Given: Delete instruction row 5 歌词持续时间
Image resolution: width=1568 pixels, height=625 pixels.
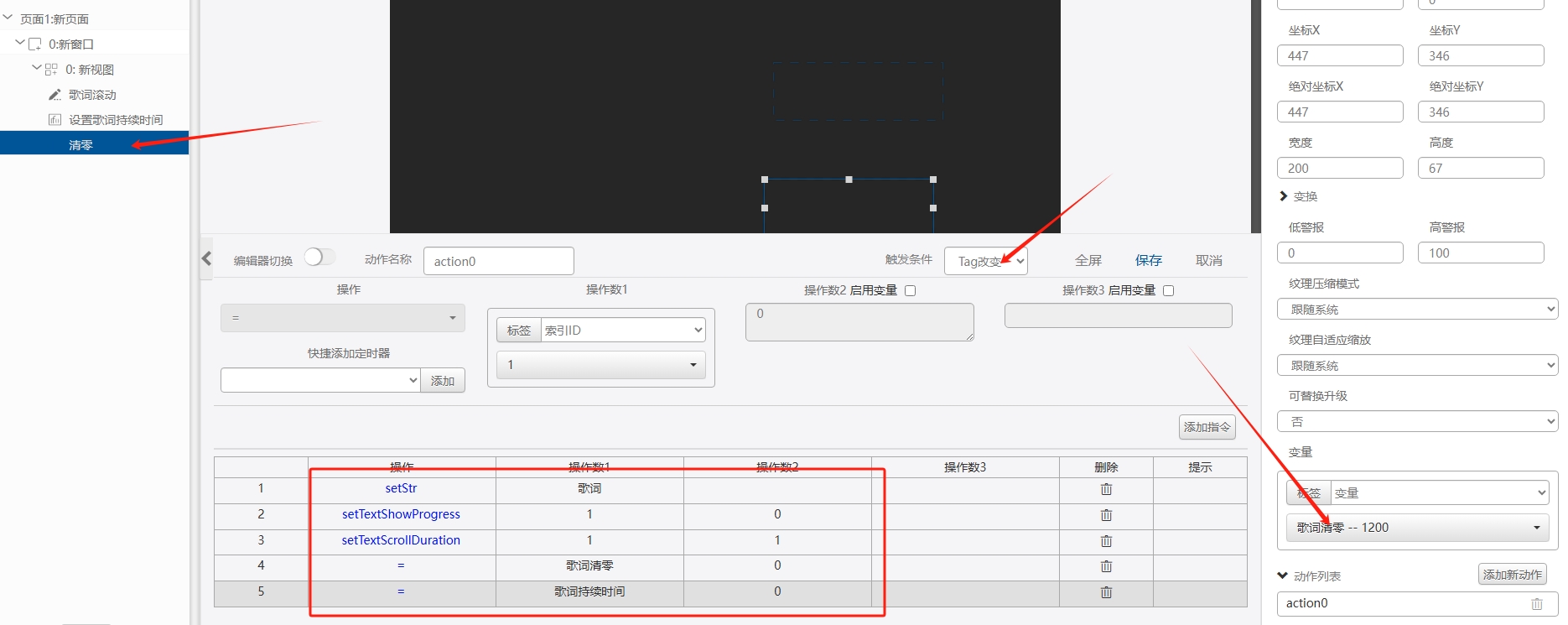Looking at the screenshot, I should tap(1106, 592).
